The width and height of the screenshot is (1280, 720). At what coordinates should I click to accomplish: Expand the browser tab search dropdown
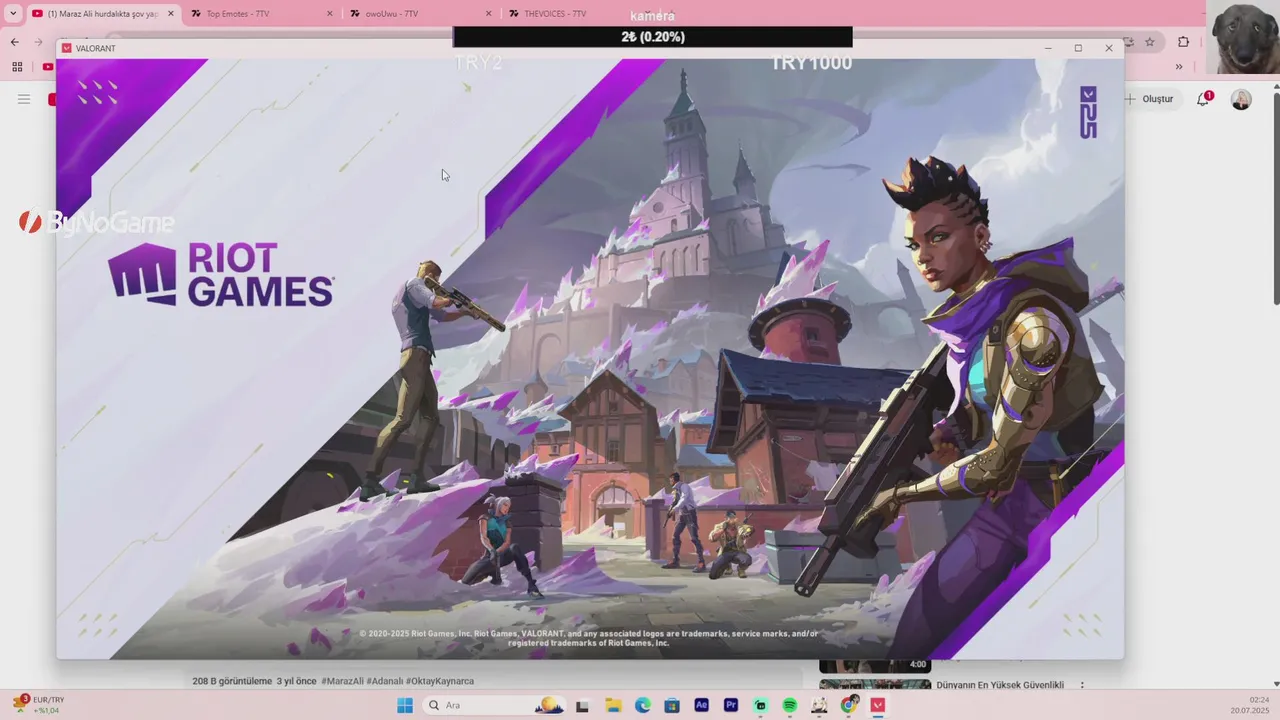[x=13, y=14]
